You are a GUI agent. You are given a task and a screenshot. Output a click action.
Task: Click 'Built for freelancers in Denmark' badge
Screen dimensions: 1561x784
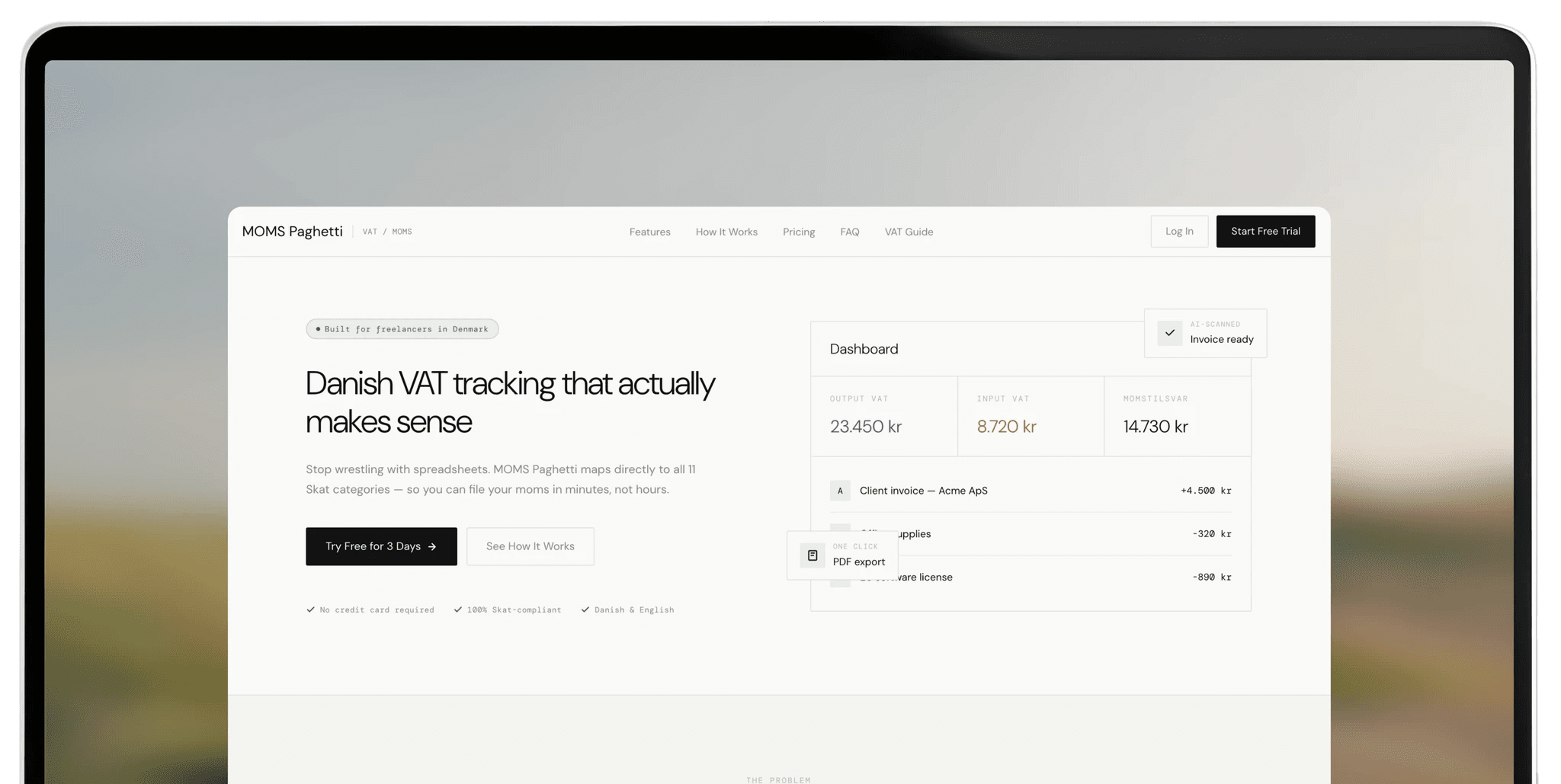(x=402, y=329)
